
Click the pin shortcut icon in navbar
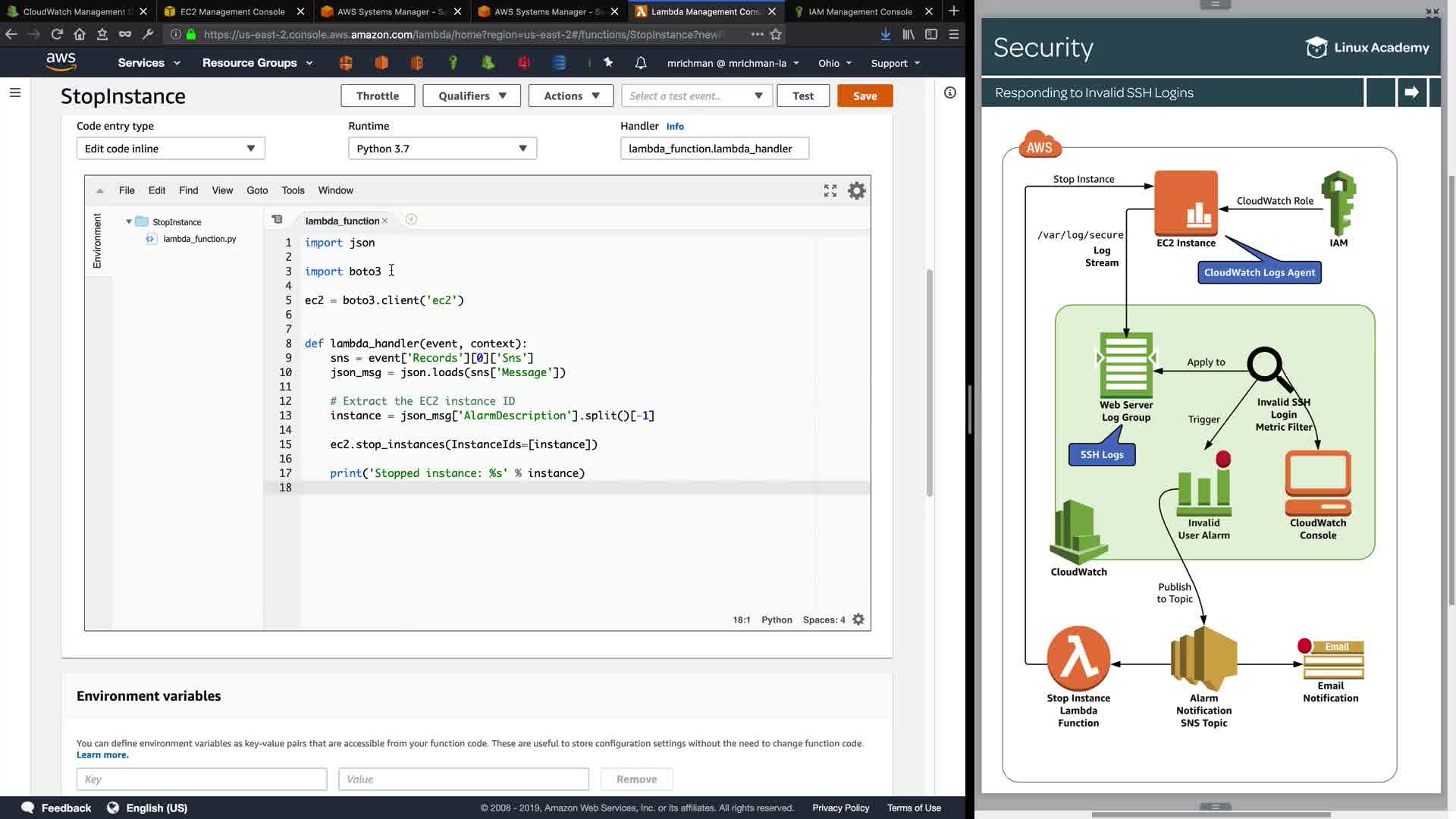(x=608, y=63)
